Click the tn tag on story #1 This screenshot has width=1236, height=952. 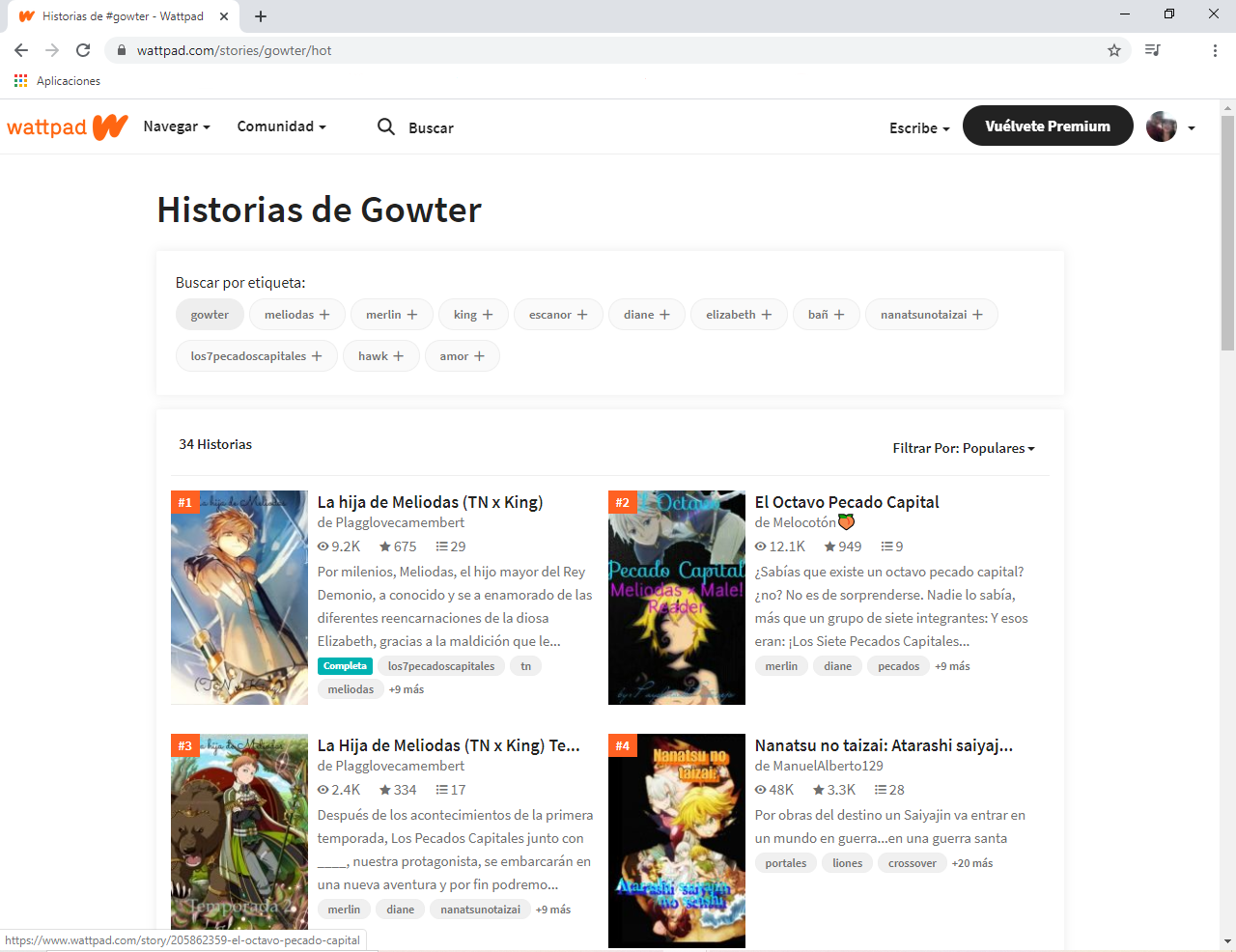tap(526, 666)
